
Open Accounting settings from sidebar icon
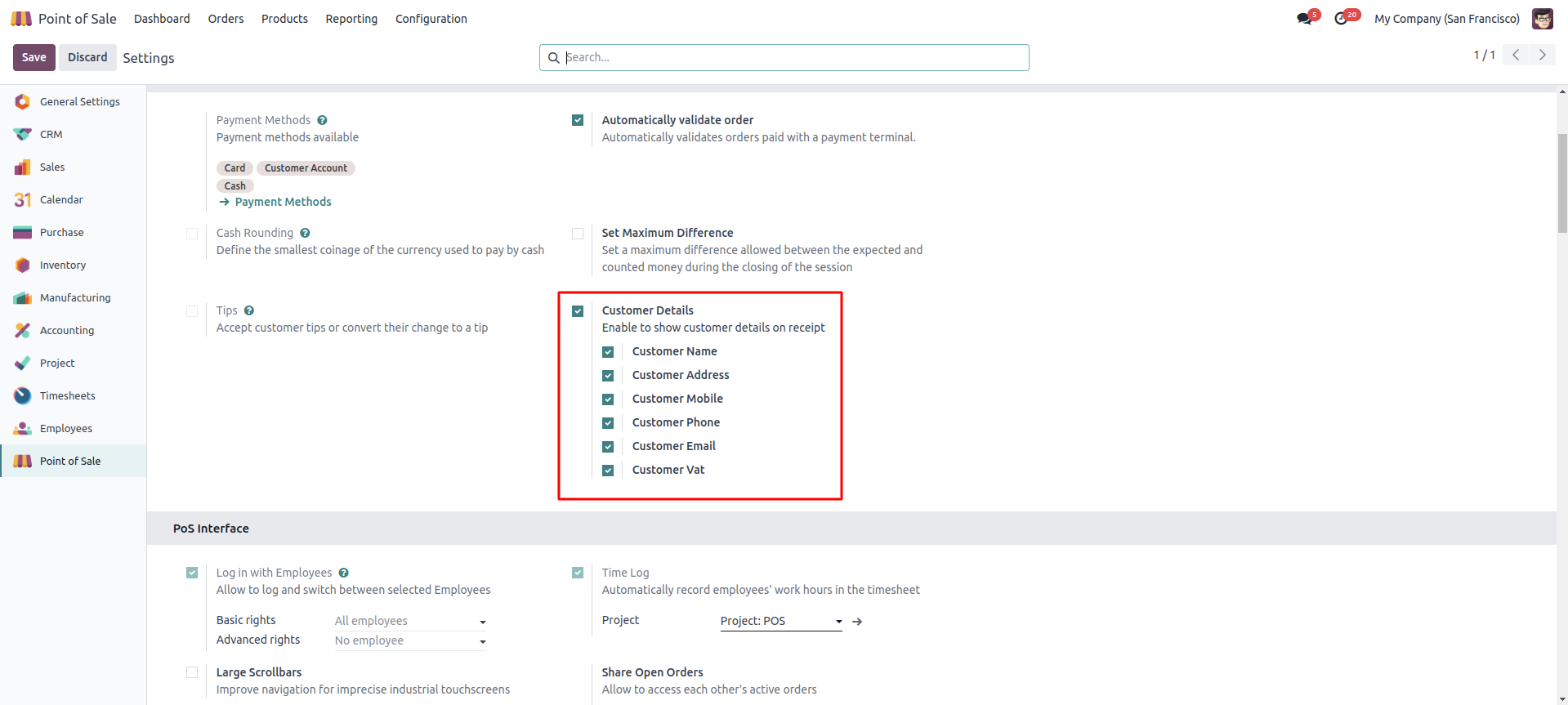point(23,330)
